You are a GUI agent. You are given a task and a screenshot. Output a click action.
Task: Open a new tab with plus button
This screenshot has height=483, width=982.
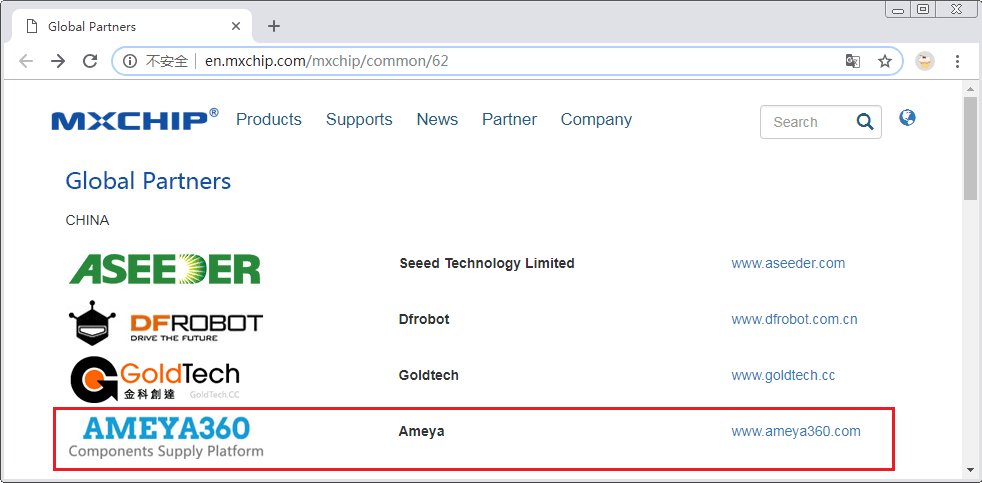coord(274,26)
